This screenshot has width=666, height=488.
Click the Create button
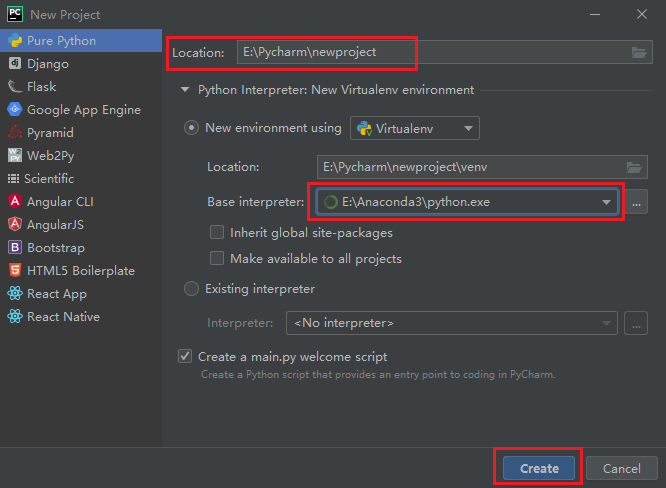click(x=539, y=468)
